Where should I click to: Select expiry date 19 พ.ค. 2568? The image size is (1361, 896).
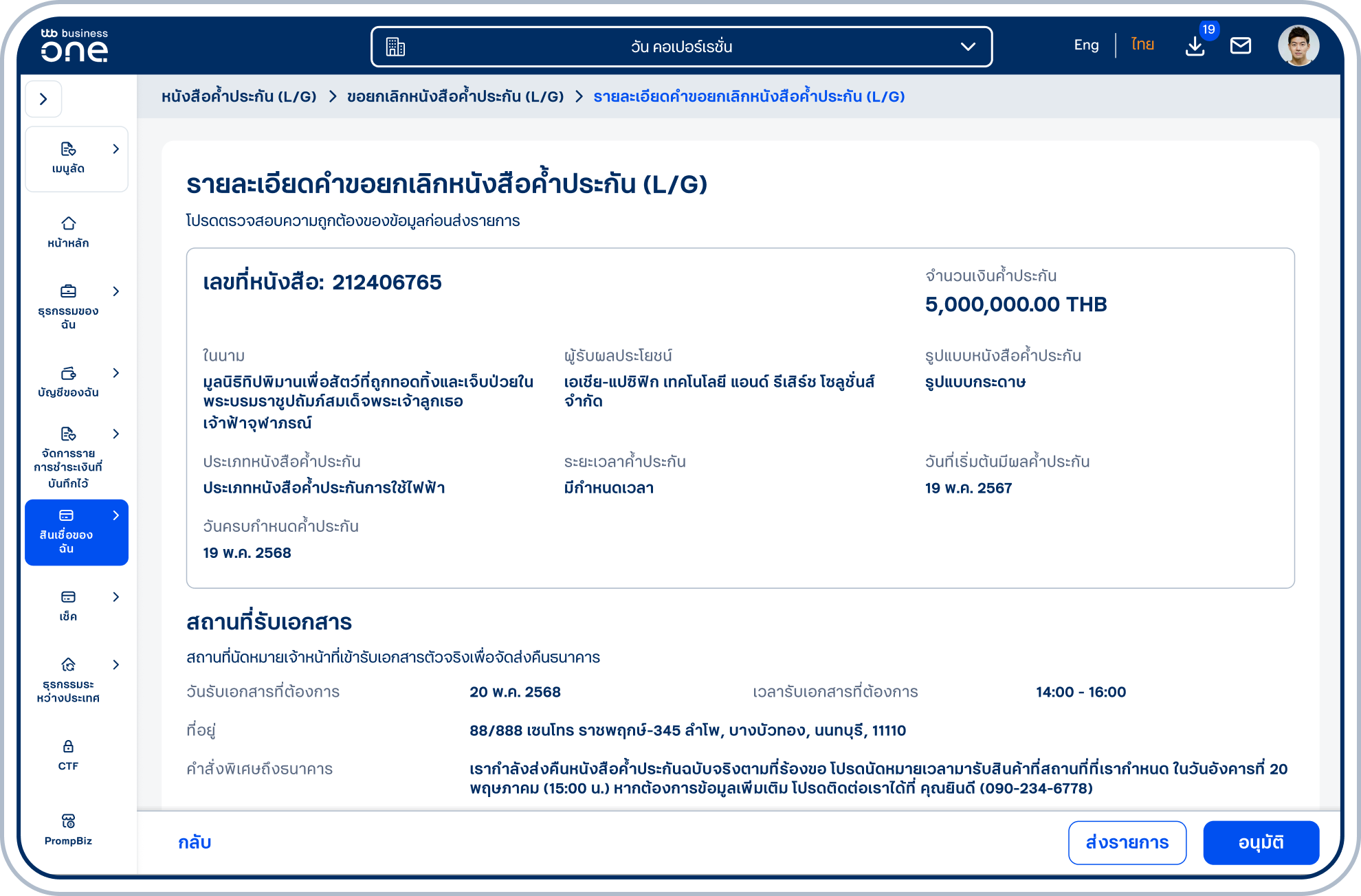tap(247, 552)
